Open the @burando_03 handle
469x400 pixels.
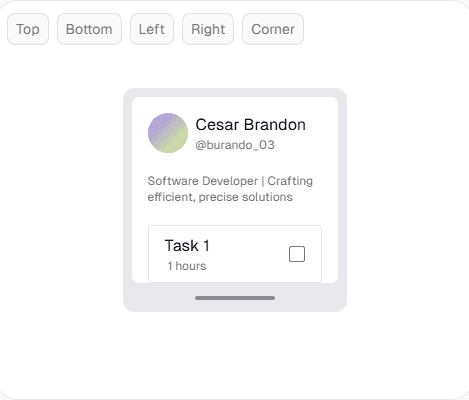click(235, 145)
